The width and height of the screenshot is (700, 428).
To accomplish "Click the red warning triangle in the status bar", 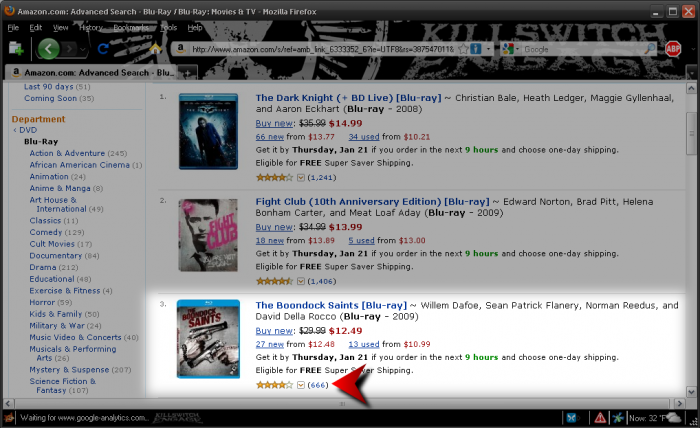I will point(600,418).
